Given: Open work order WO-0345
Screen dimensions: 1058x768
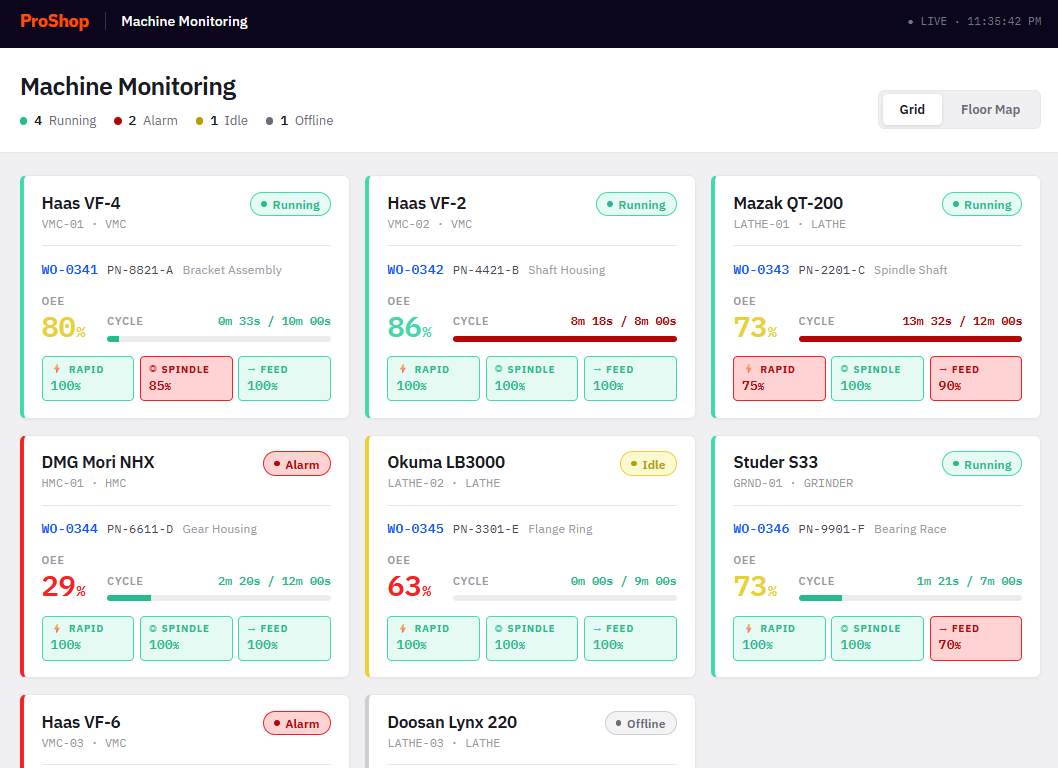Looking at the screenshot, I should pyautogui.click(x=415, y=529).
